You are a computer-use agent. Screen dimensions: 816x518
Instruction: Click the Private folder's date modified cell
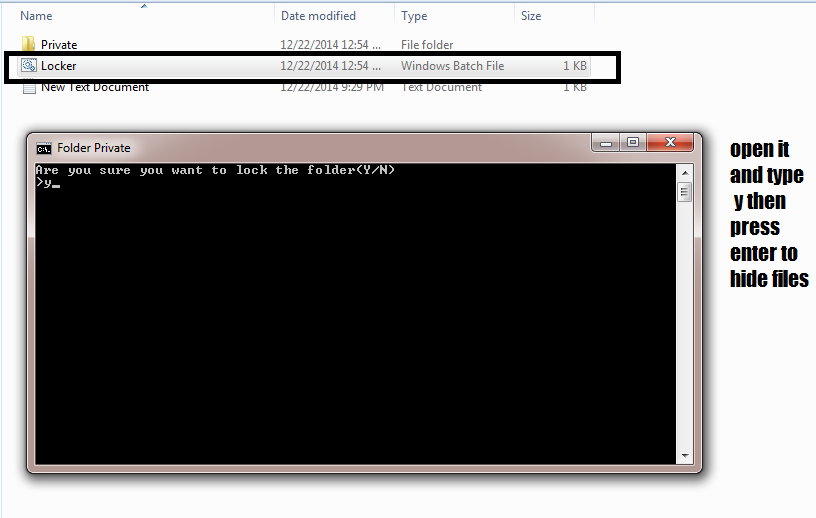[x=330, y=45]
